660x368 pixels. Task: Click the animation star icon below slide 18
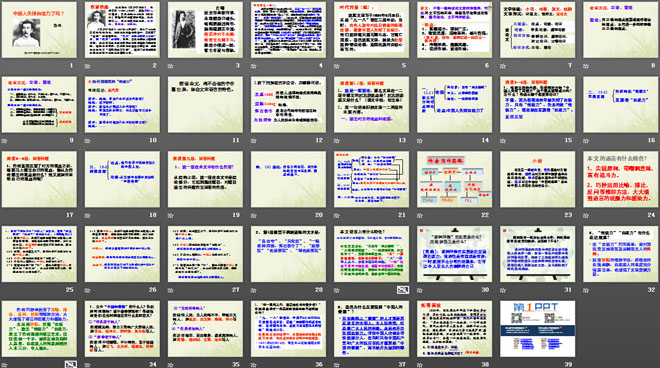pyautogui.click(x=88, y=216)
